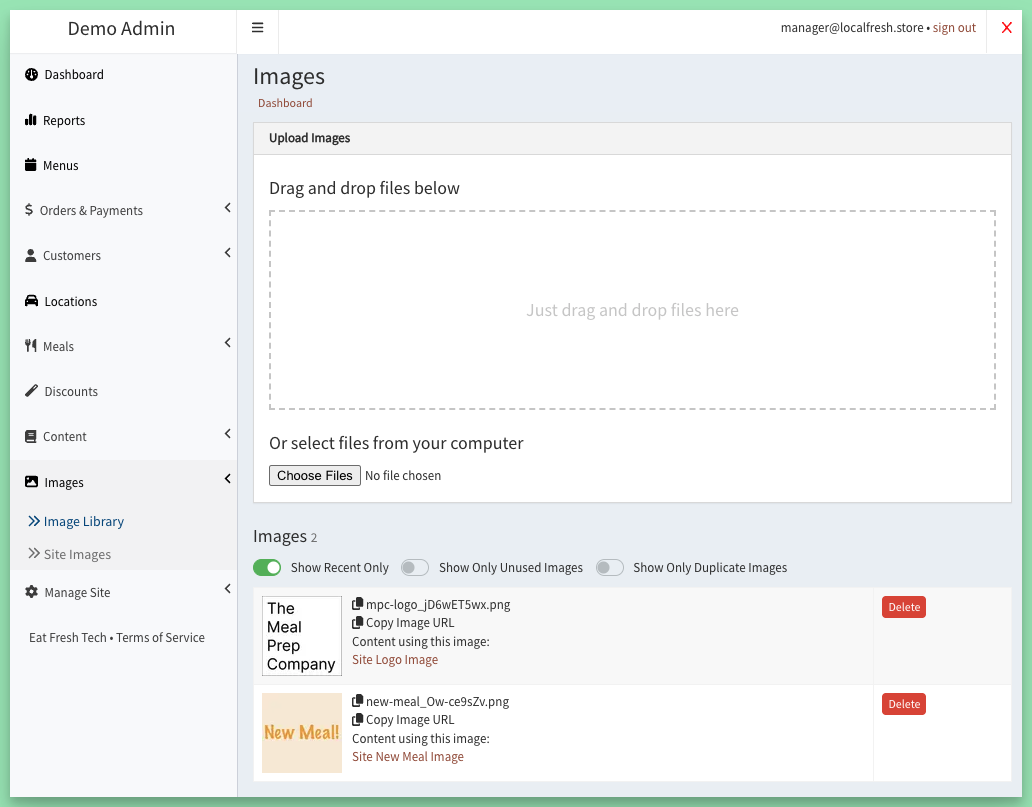This screenshot has width=1032, height=807.
Task: Click the hamburger menu icon
Action: pos(257,28)
